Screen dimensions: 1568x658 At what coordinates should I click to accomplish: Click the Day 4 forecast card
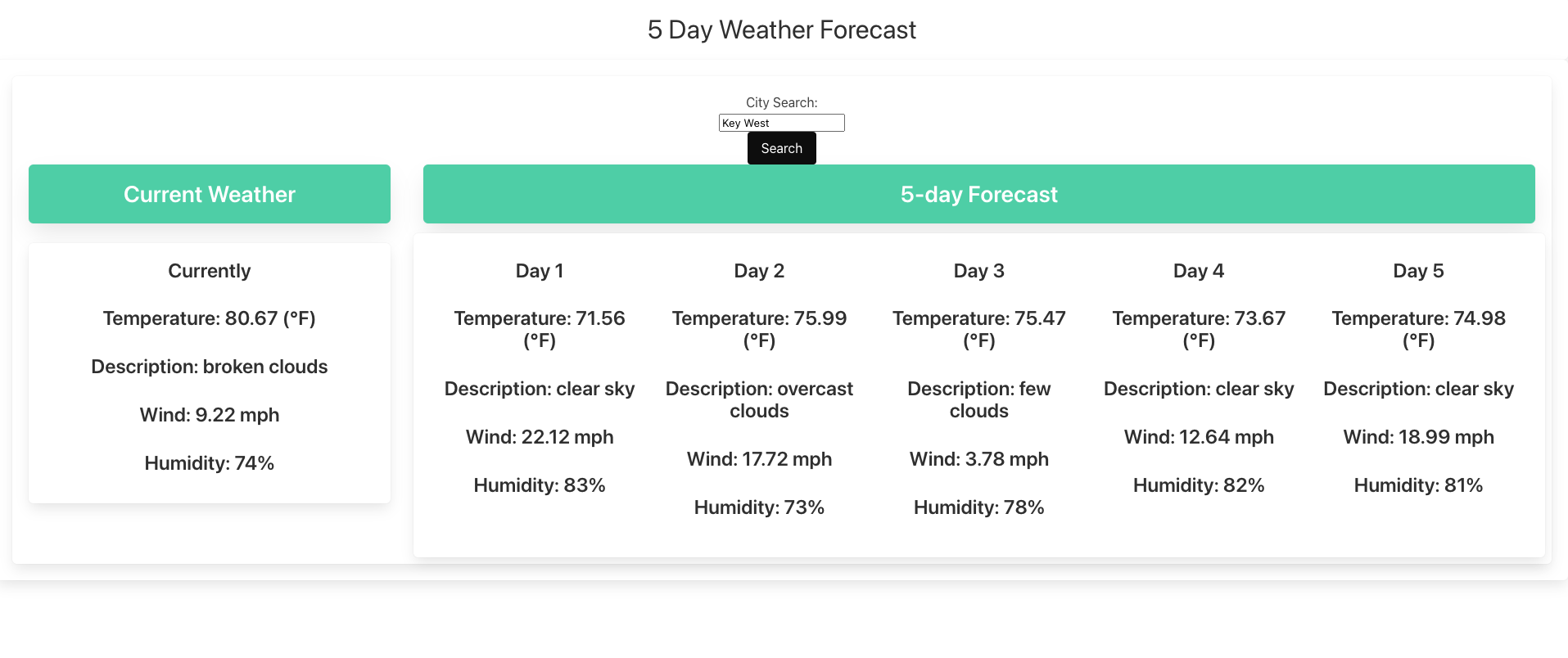point(1198,376)
